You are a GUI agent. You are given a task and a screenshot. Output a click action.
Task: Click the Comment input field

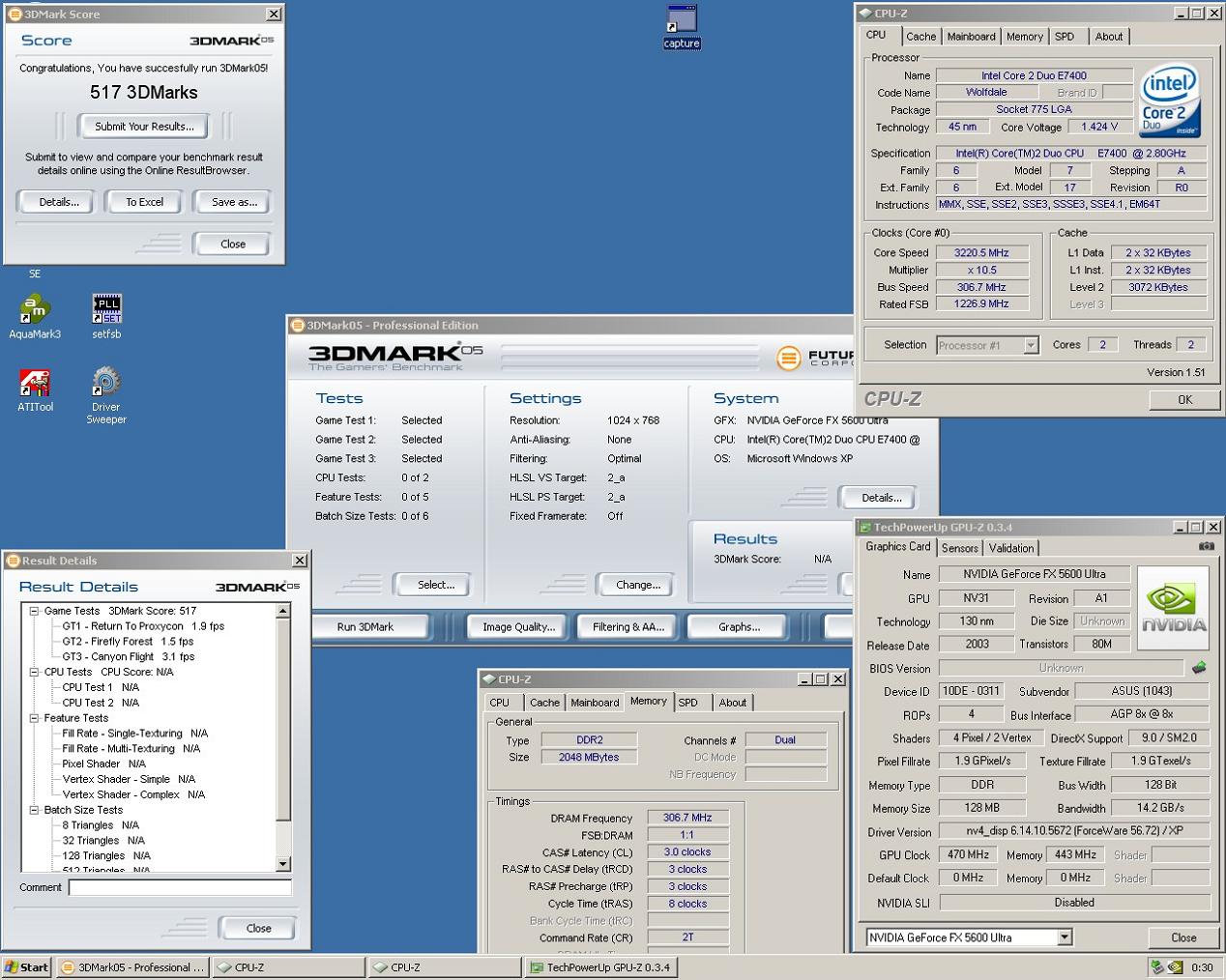point(180,887)
